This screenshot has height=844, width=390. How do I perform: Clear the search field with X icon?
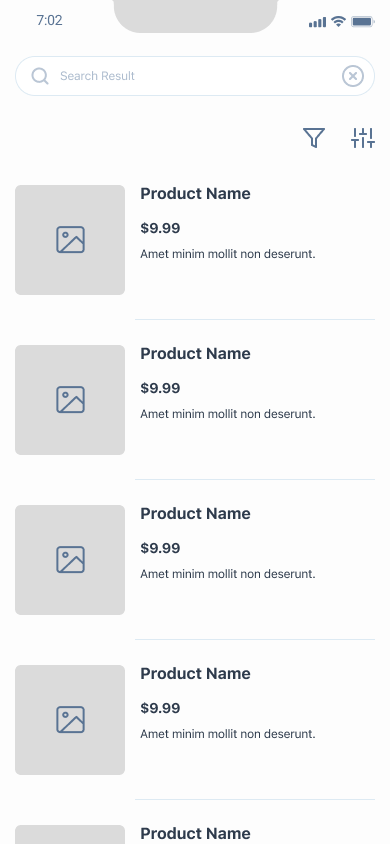click(353, 76)
